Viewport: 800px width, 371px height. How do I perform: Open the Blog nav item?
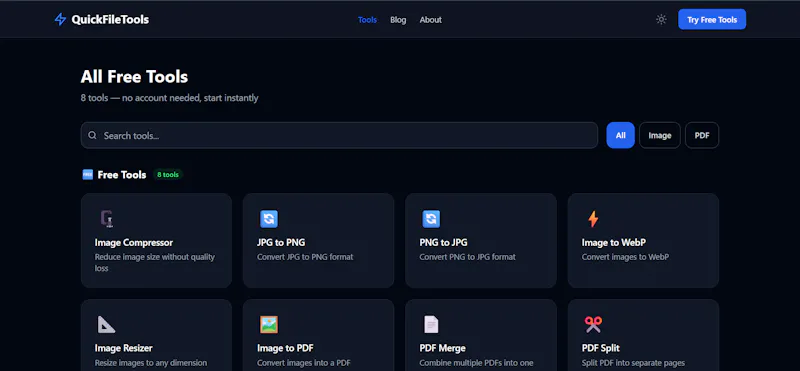tap(398, 20)
